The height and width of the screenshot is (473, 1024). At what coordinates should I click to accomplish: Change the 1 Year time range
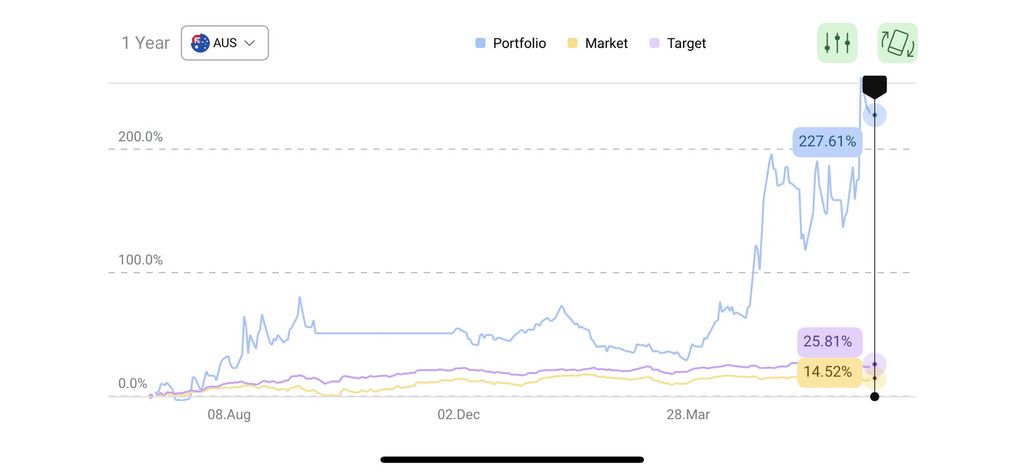(x=145, y=43)
